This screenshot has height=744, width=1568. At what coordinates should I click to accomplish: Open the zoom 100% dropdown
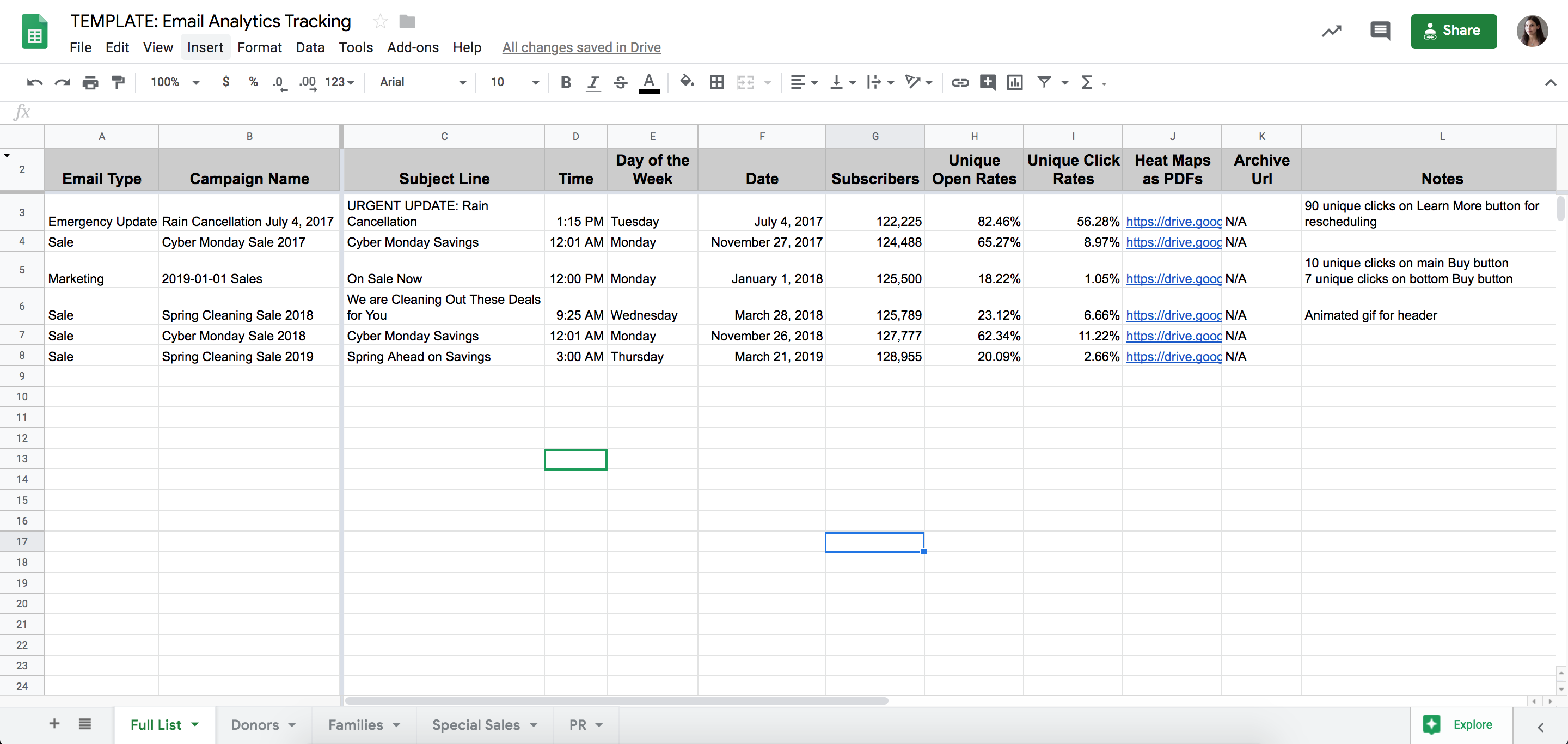tap(175, 82)
